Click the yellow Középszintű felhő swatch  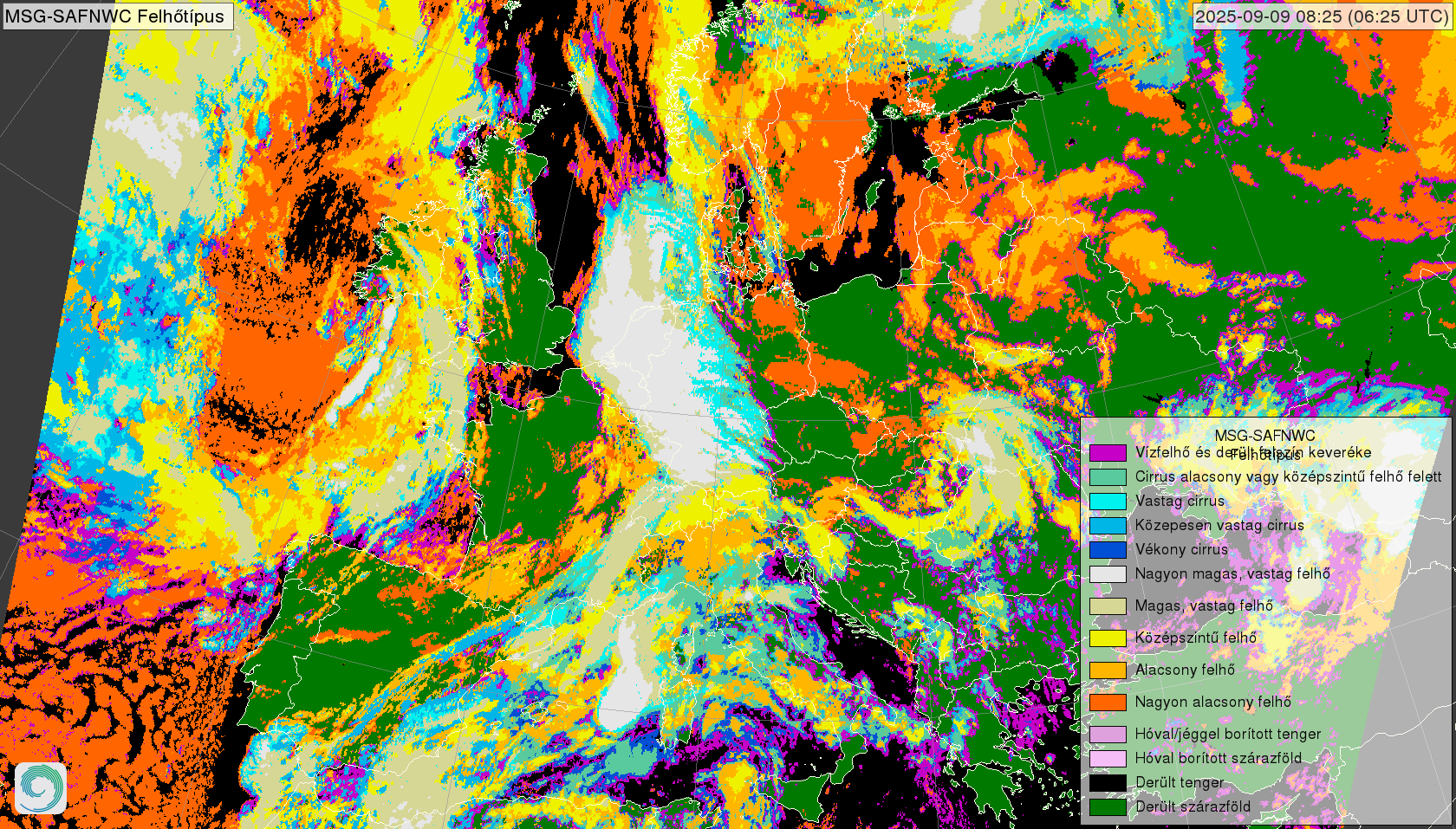click(x=1108, y=638)
